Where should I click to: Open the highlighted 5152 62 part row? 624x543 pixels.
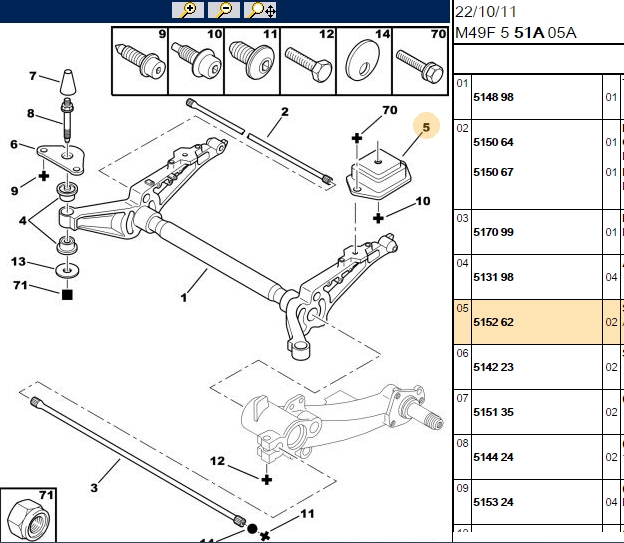click(x=538, y=322)
